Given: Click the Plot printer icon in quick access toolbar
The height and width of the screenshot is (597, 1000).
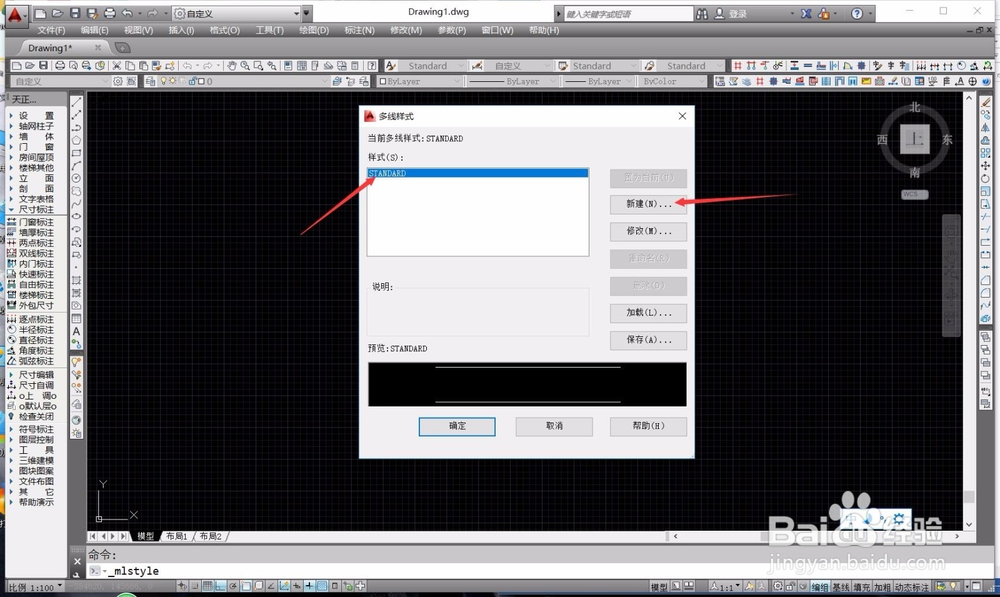Looking at the screenshot, I should click(110, 13).
